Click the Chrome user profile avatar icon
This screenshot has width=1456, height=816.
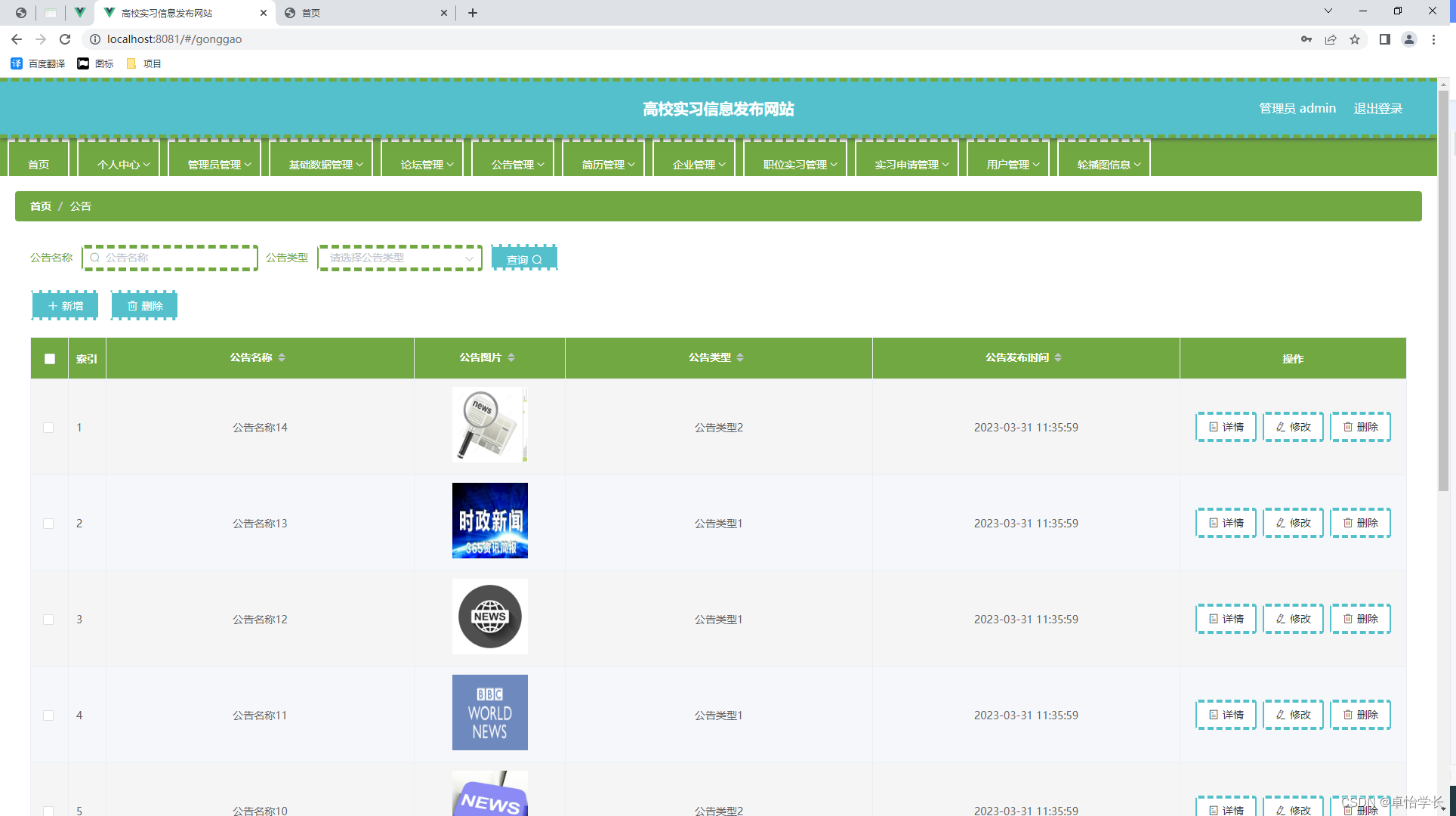coord(1408,39)
